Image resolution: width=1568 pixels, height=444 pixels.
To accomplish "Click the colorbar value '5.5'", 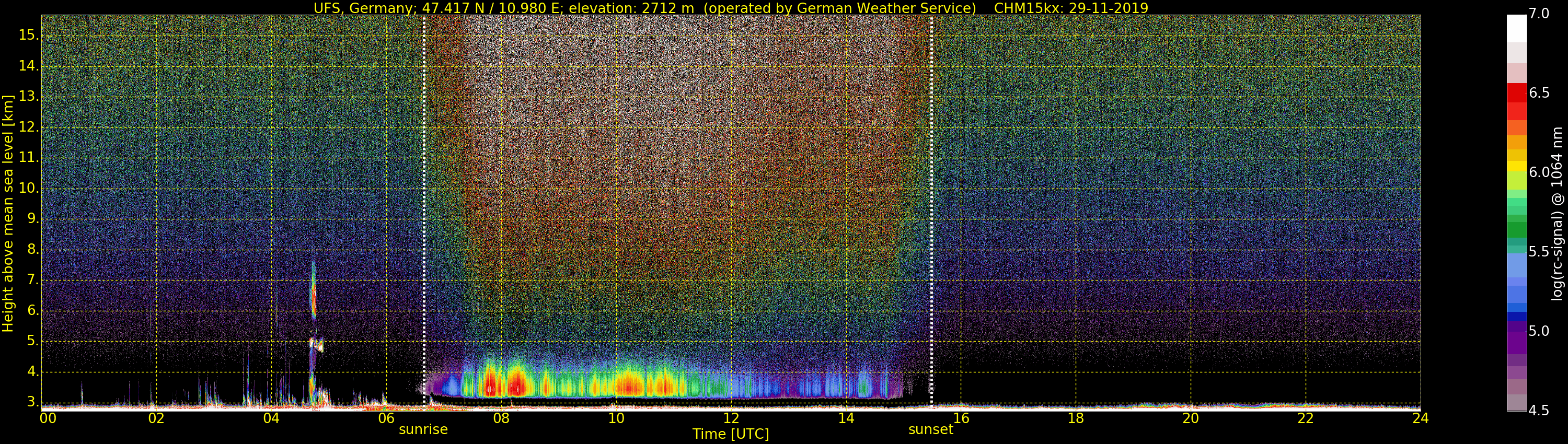I will coord(1539,252).
